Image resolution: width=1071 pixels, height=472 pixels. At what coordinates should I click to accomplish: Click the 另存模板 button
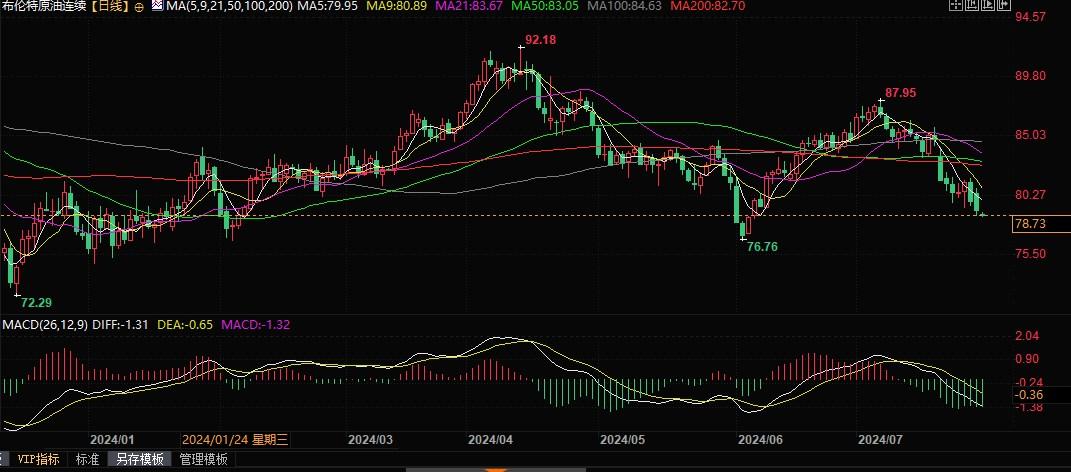pyautogui.click(x=140, y=459)
